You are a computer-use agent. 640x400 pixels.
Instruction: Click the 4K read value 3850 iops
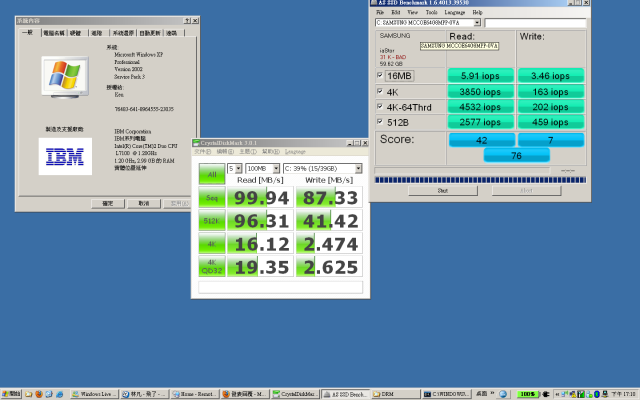pyautogui.click(x=480, y=92)
